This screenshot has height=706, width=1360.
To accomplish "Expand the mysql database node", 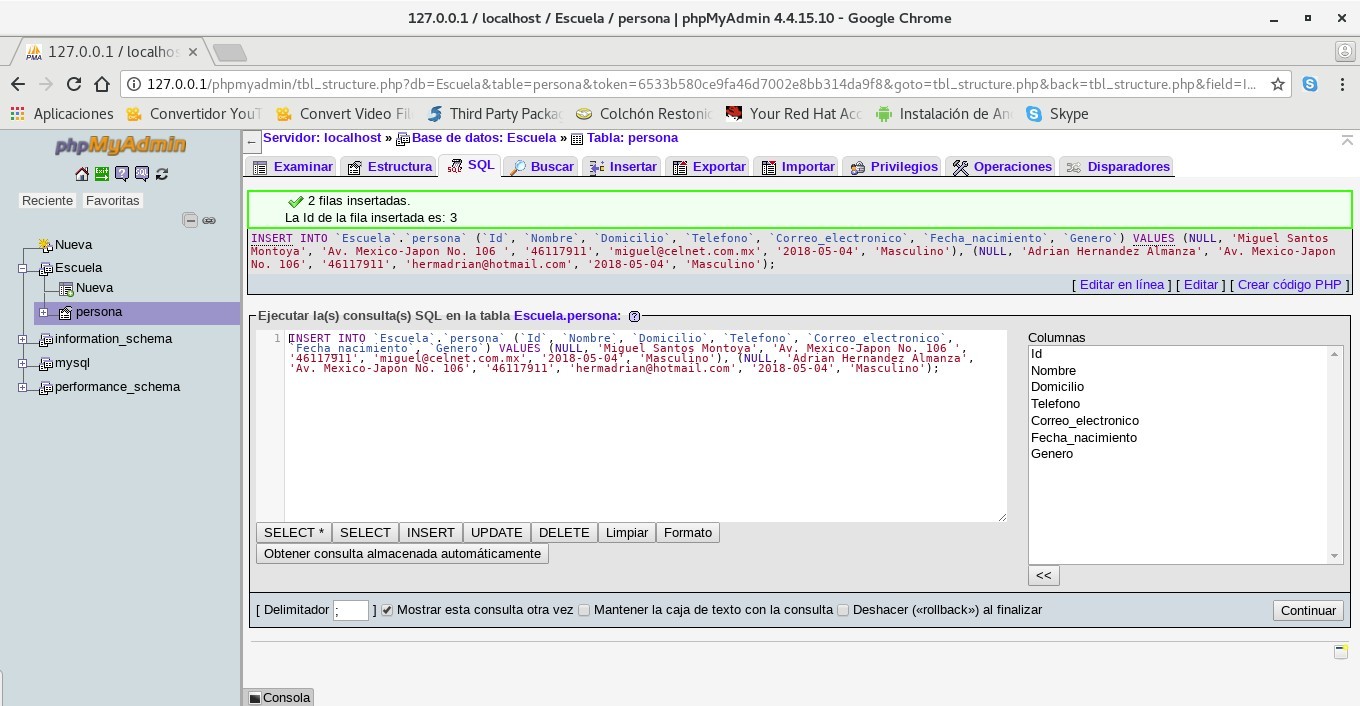I will tap(23, 363).
